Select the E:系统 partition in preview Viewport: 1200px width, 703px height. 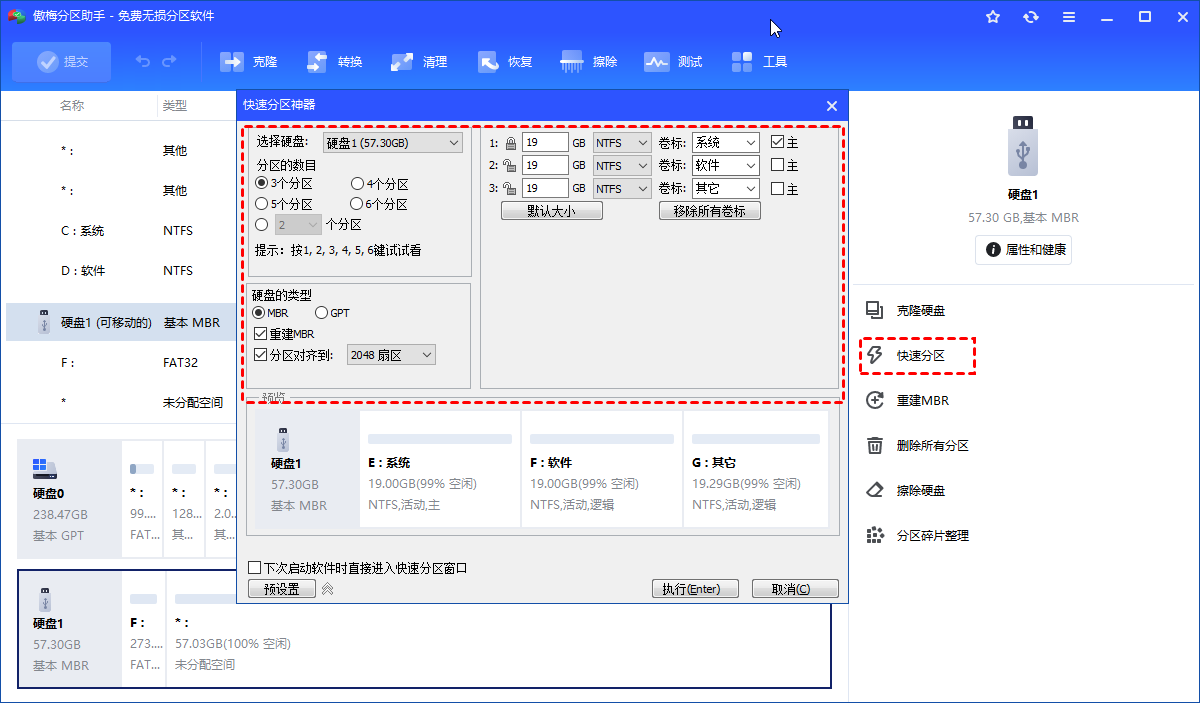coord(439,469)
